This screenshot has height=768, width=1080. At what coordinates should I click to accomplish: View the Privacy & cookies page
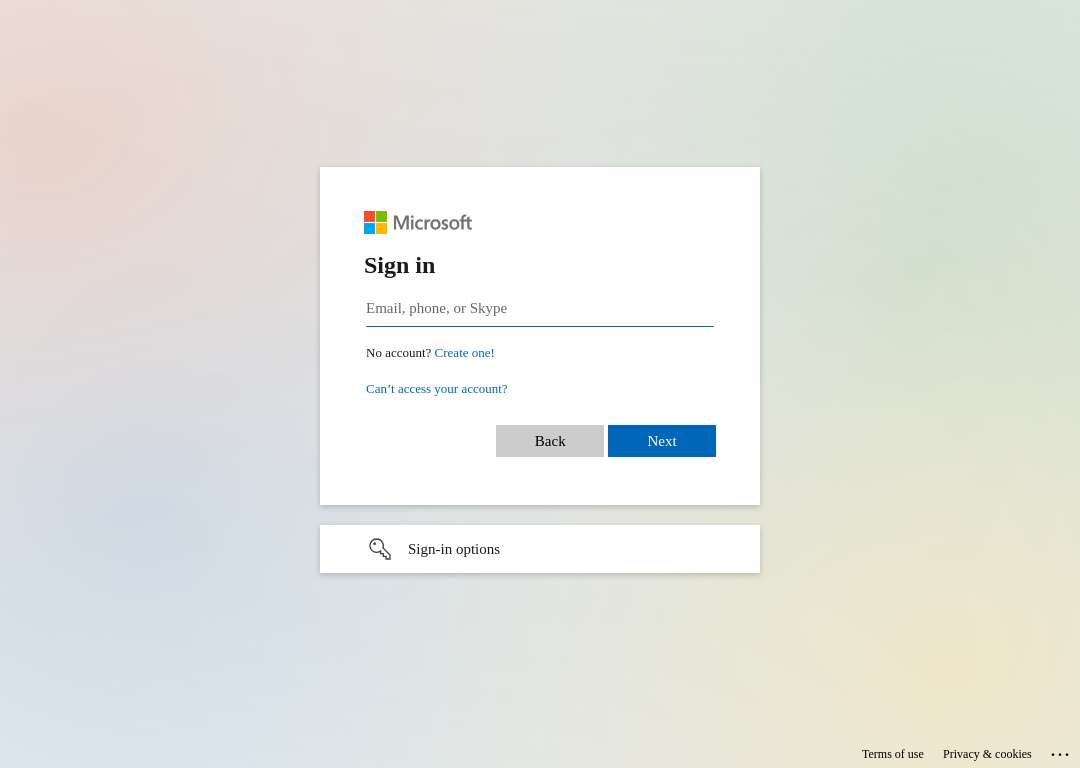coord(987,754)
